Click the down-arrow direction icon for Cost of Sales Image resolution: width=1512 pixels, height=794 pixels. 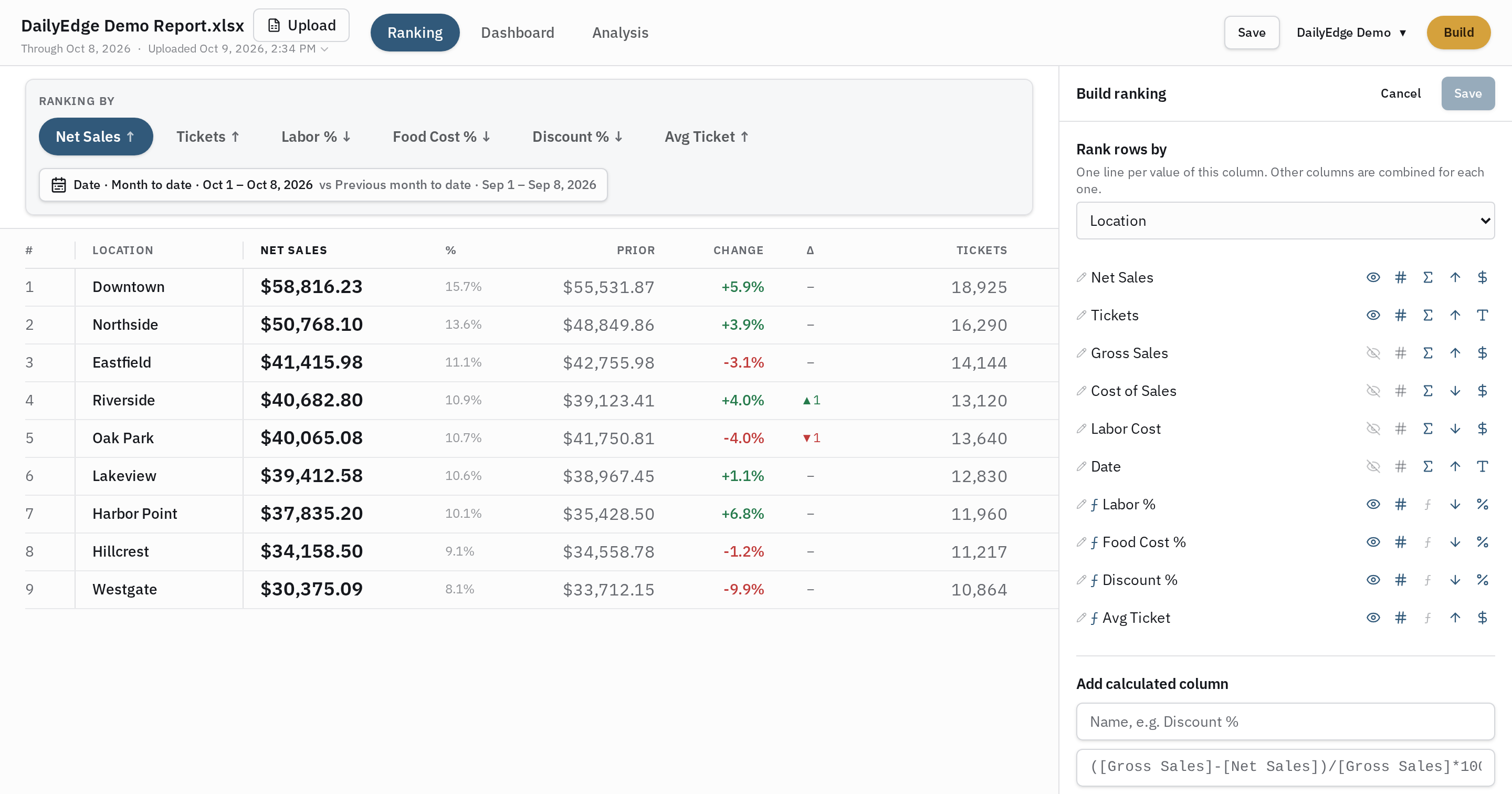(1455, 391)
